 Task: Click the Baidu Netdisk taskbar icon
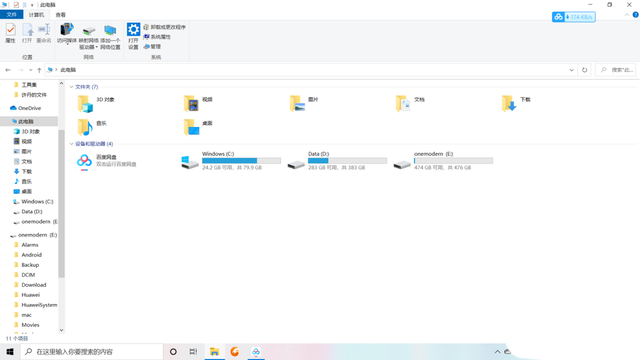pyautogui.click(x=256, y=351)
